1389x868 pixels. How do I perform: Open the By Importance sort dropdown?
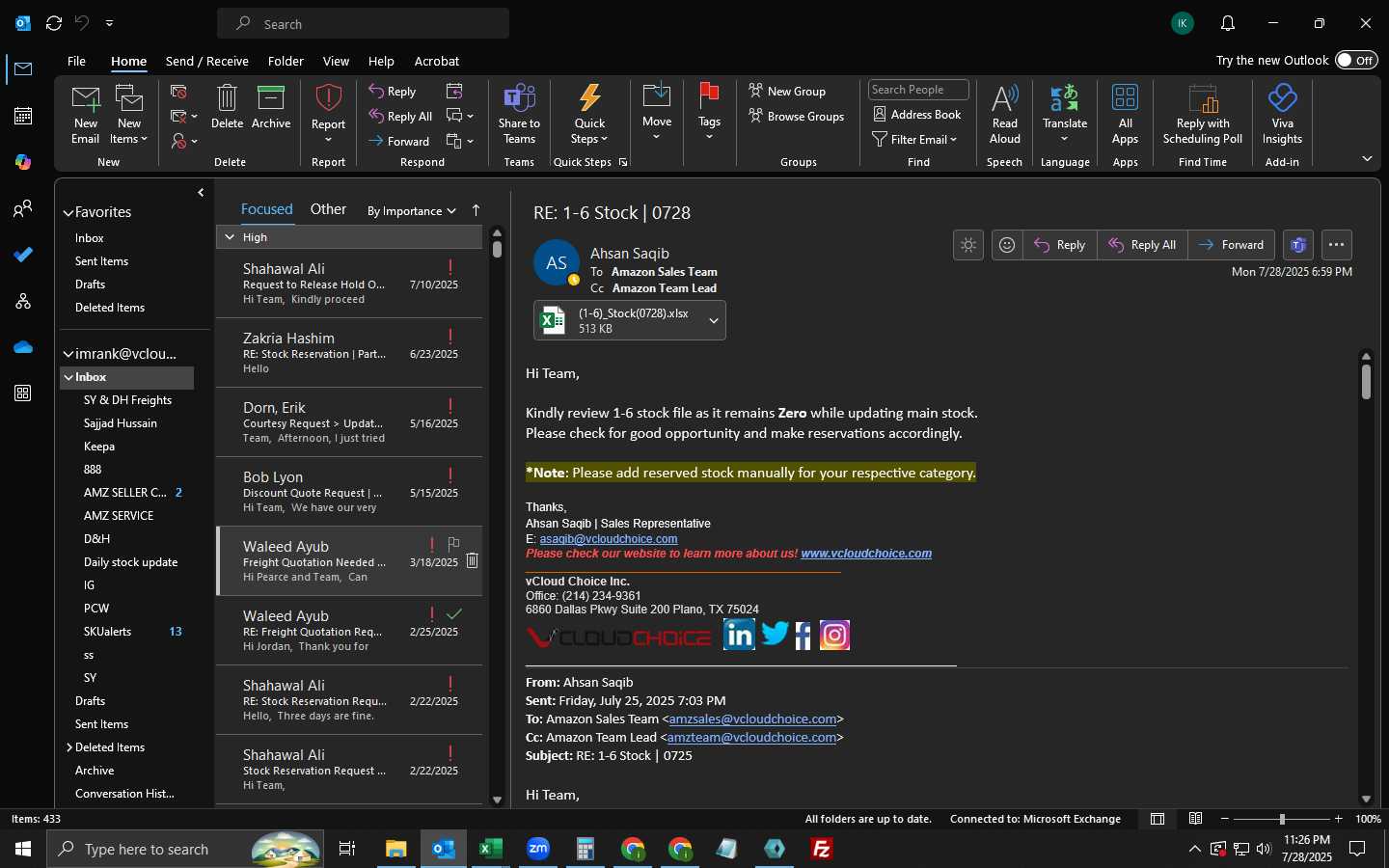click(411, 211)
